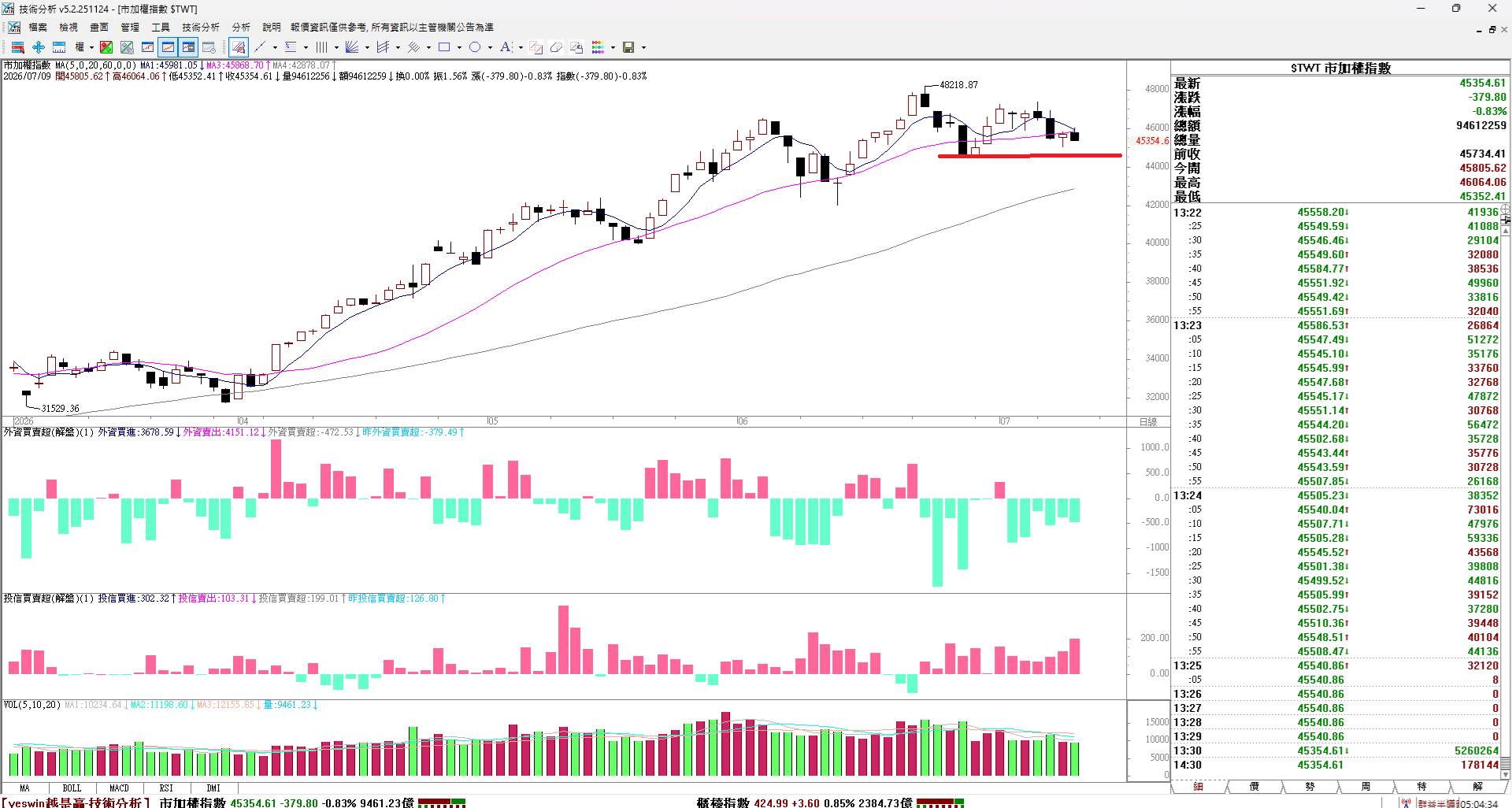
Task: Select the ellipse drawing tool
Action: [x=475, y=47]
